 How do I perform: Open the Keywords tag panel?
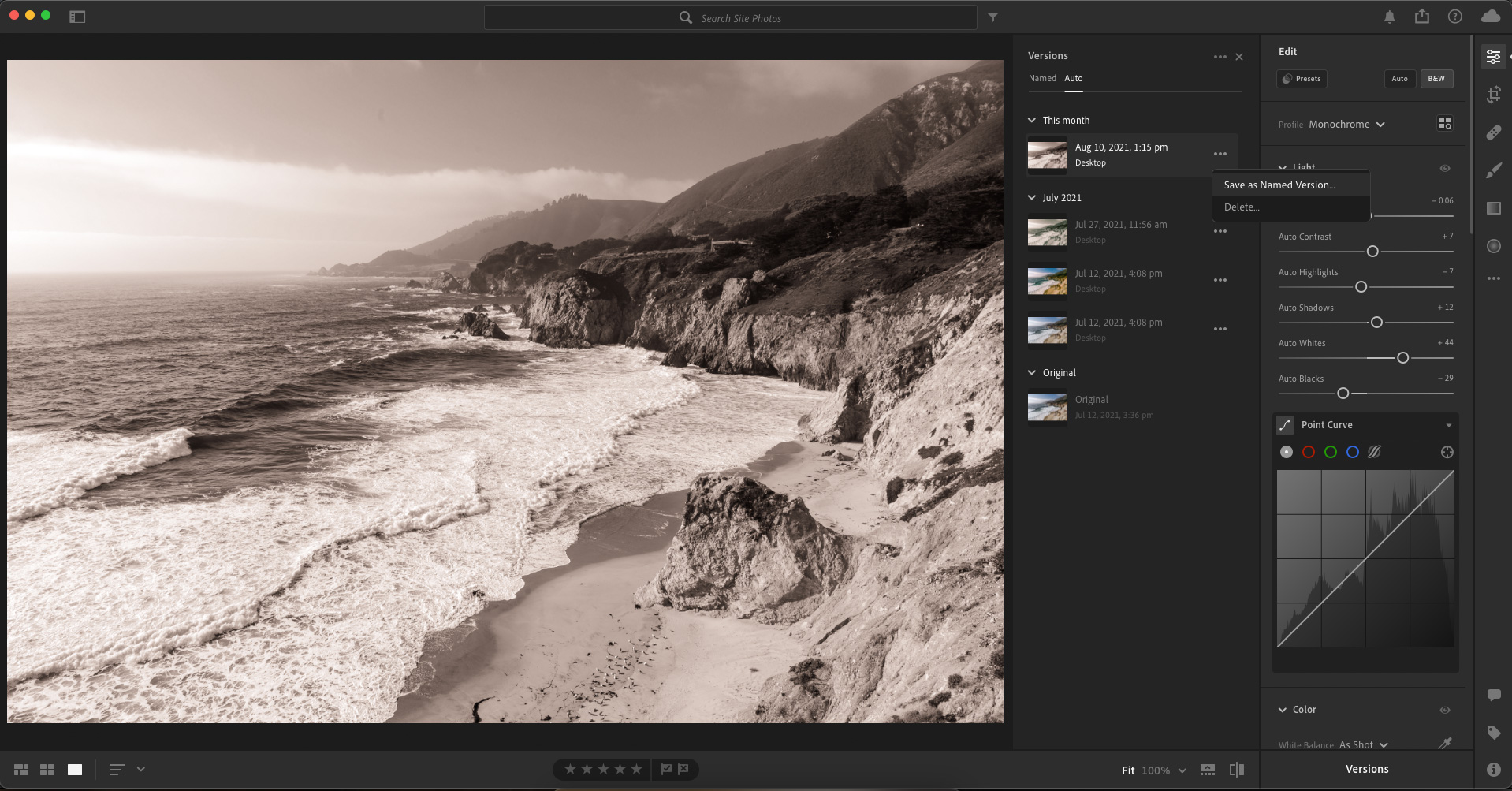1493,733
